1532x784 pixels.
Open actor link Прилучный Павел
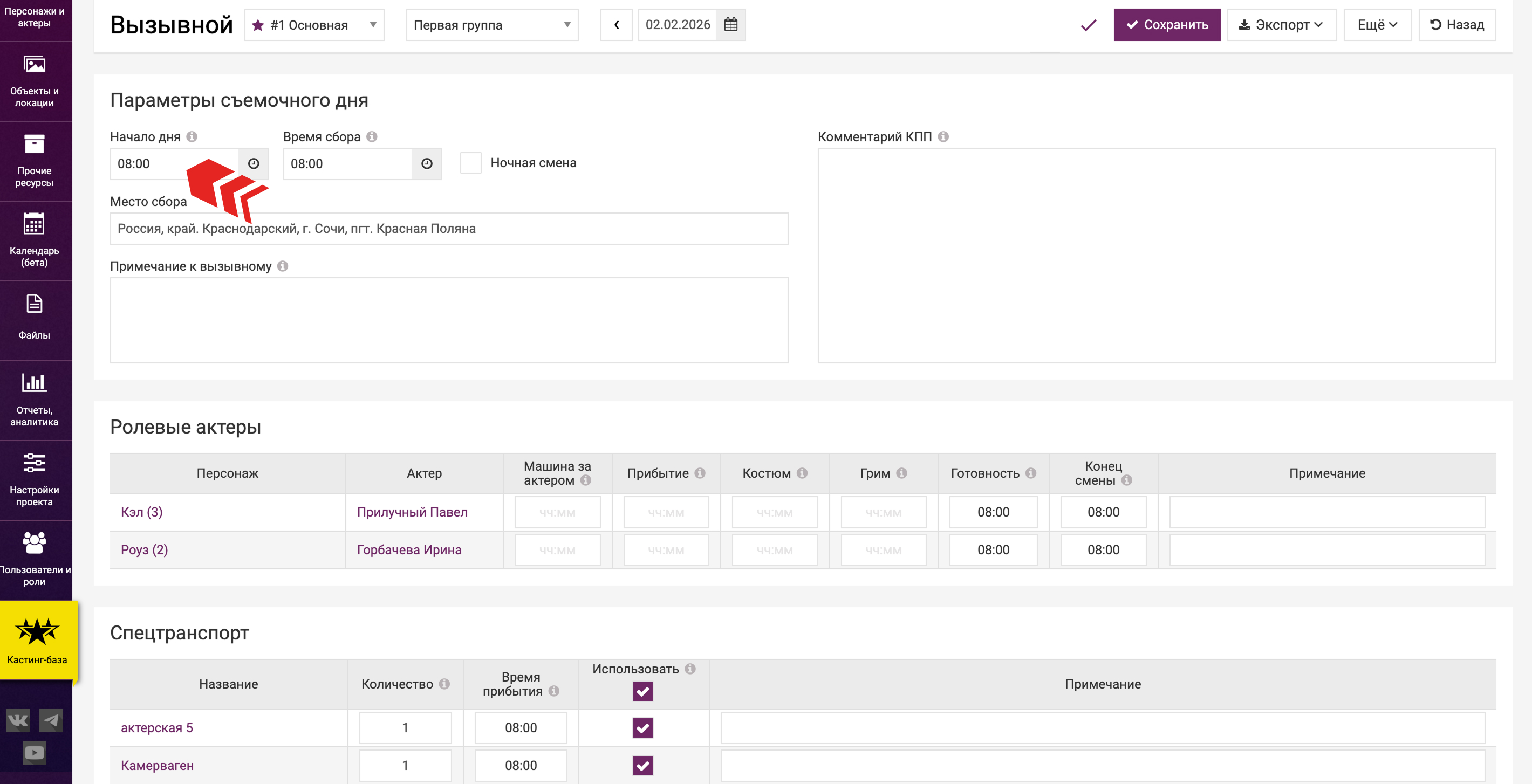click(412, 512)
